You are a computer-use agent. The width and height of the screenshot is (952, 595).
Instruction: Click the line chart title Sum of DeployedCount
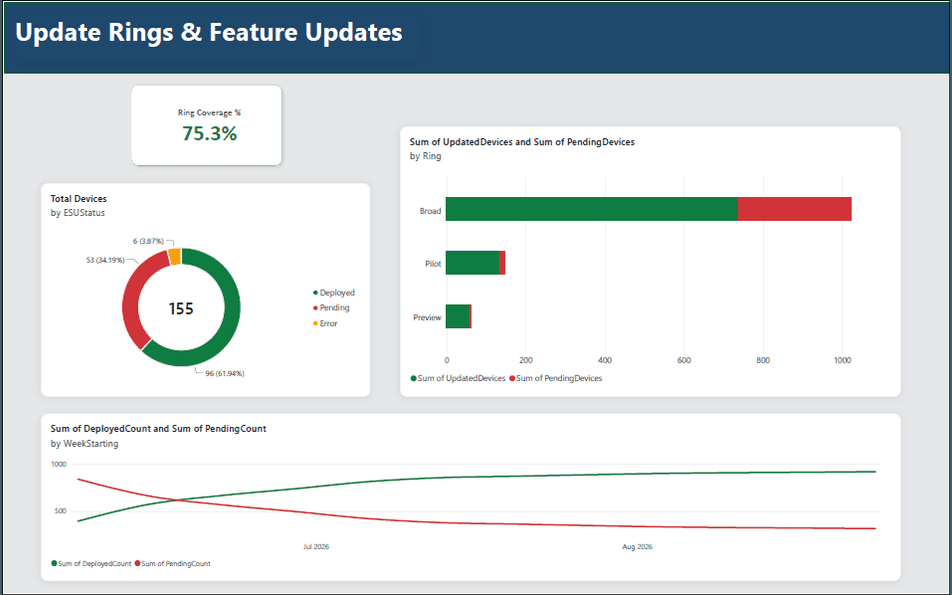[158, 429]
